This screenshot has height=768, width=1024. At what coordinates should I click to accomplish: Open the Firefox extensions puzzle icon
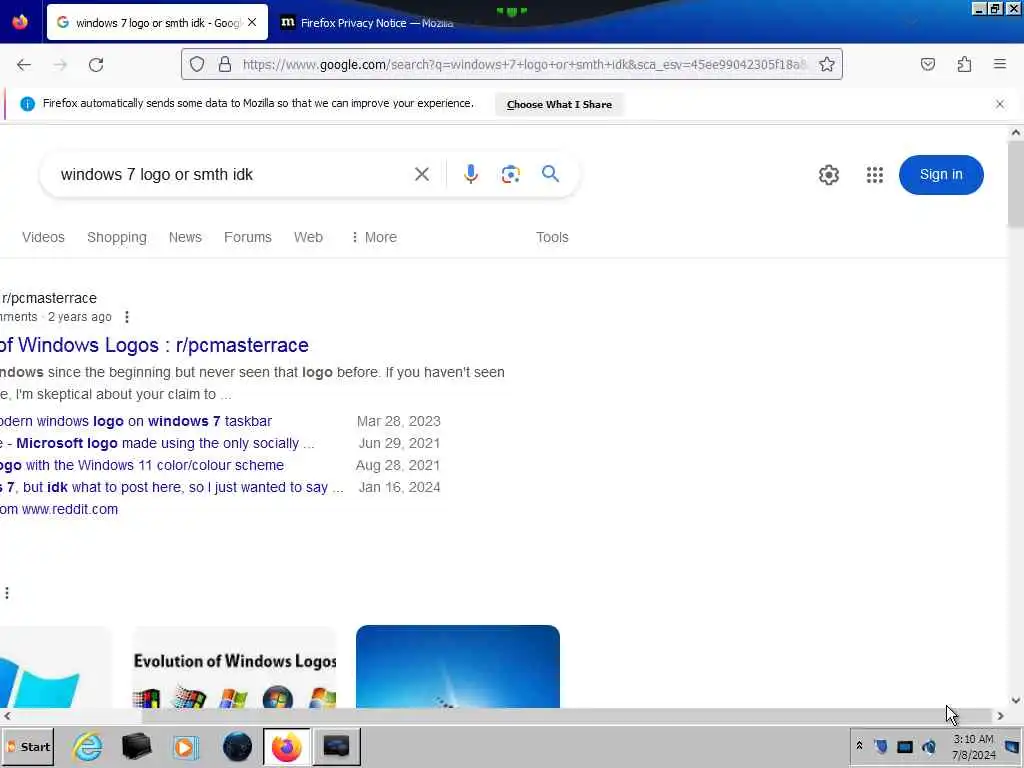965,64
